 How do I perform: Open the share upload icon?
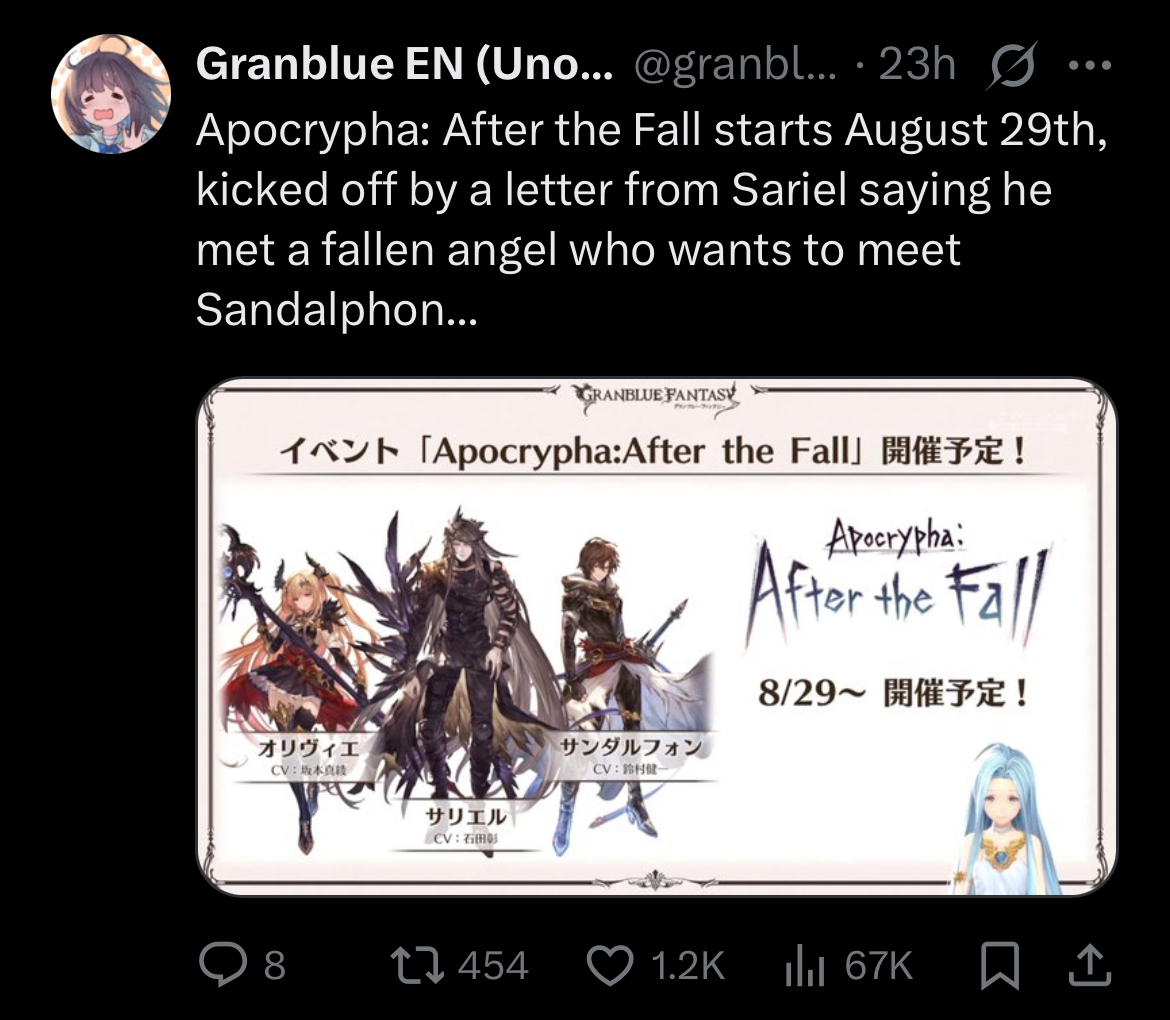click(1090, 965)
